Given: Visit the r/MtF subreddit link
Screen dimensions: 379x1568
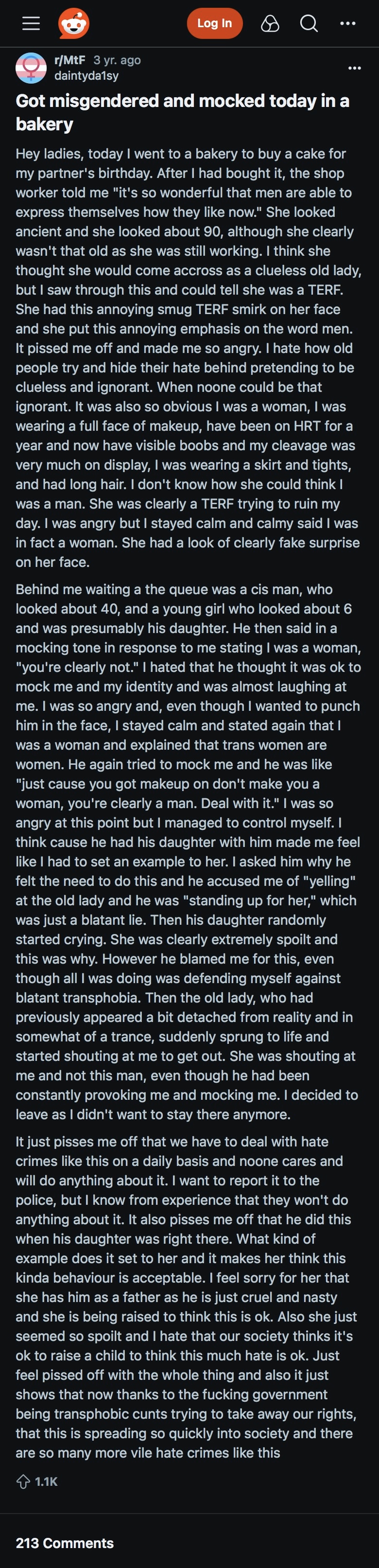Looking at the screenshot, I should [x=69, y=60].
